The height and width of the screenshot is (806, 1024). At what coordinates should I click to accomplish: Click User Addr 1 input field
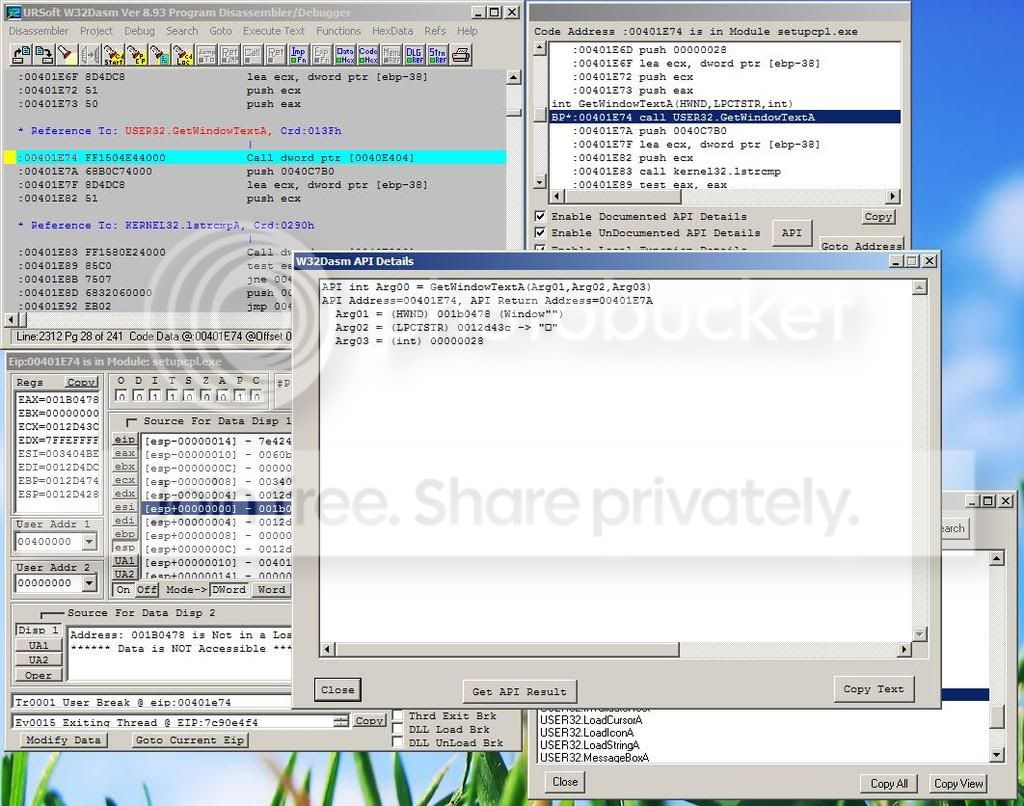click(49, 541)
